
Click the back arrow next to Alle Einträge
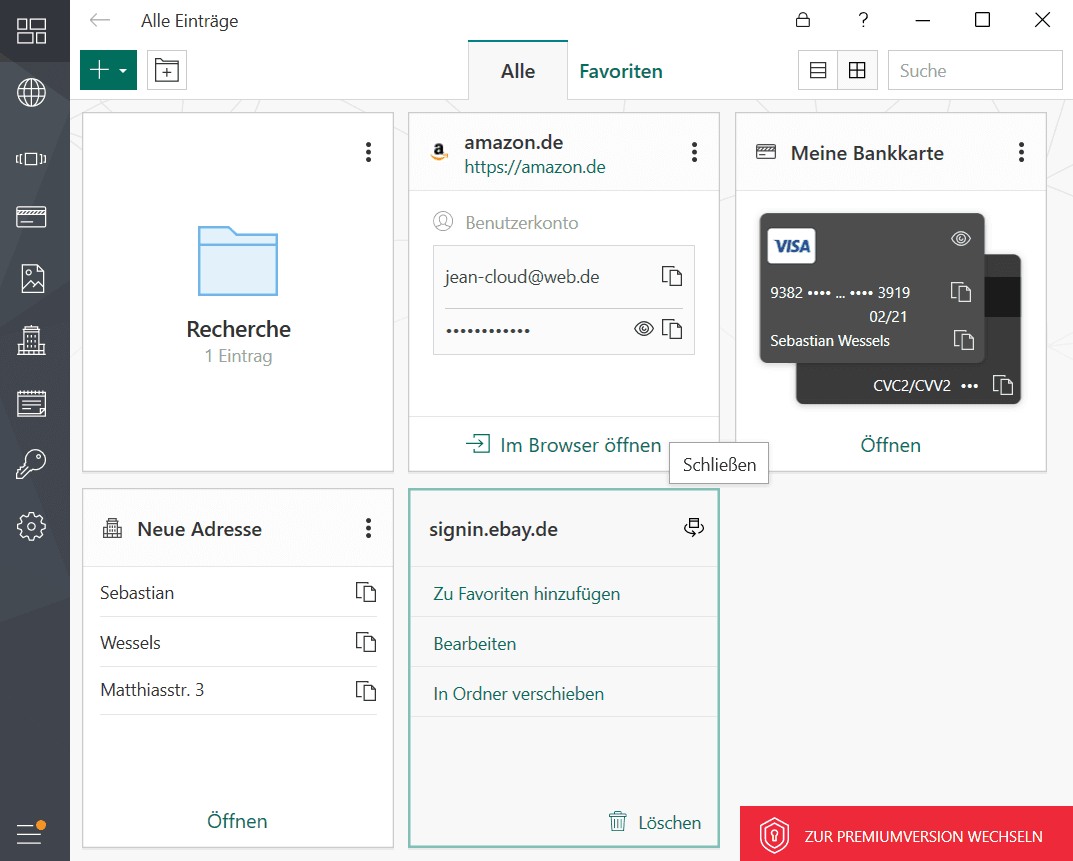100,21
